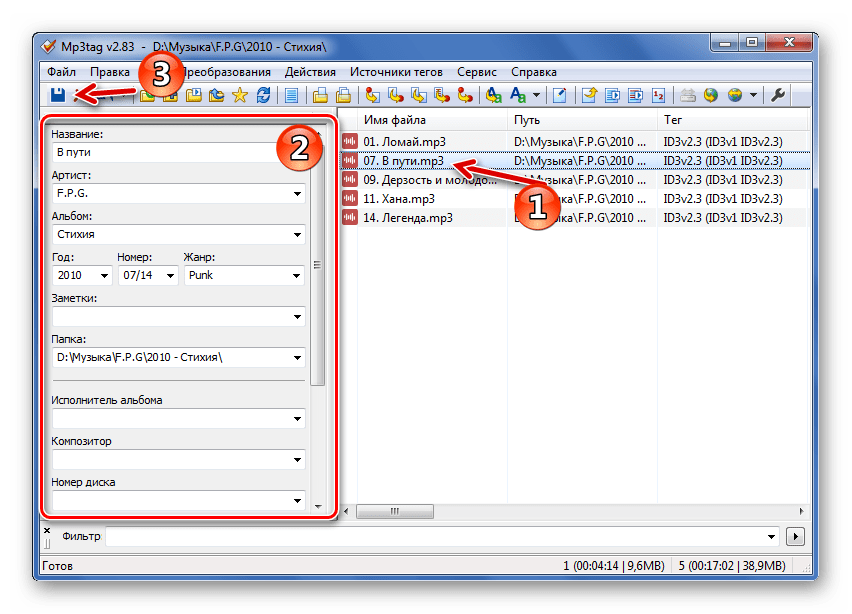This screenshot has width=852, height=614.
Task: Click the case conversion 'Aa' icon
Action: pyautogui.click(x=517, y=96)
